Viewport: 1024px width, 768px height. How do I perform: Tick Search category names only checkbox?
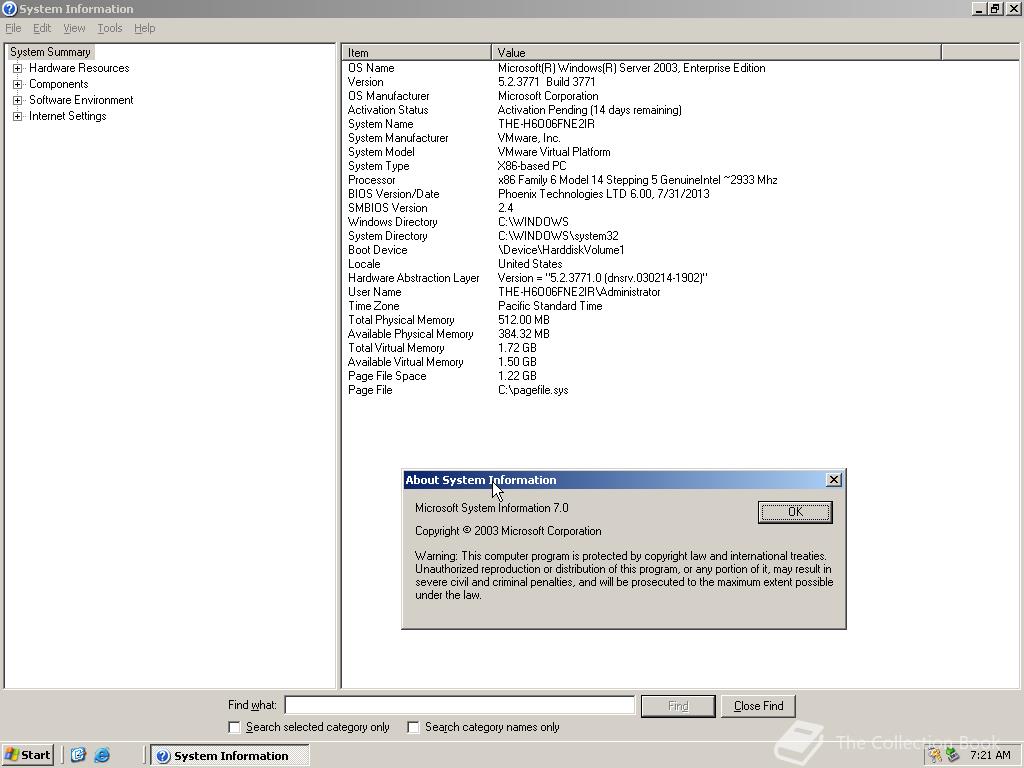[x=413, y=727]
